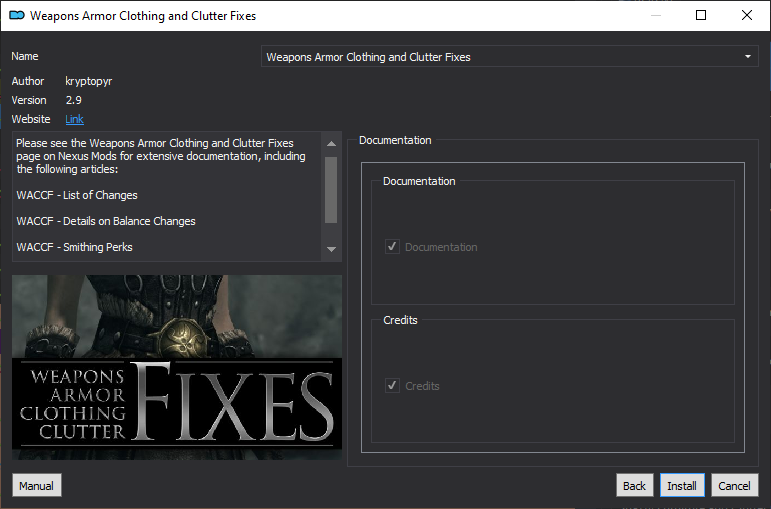771x509 pixels.
Task: Click the Manual button
Action: pos(37,485)
